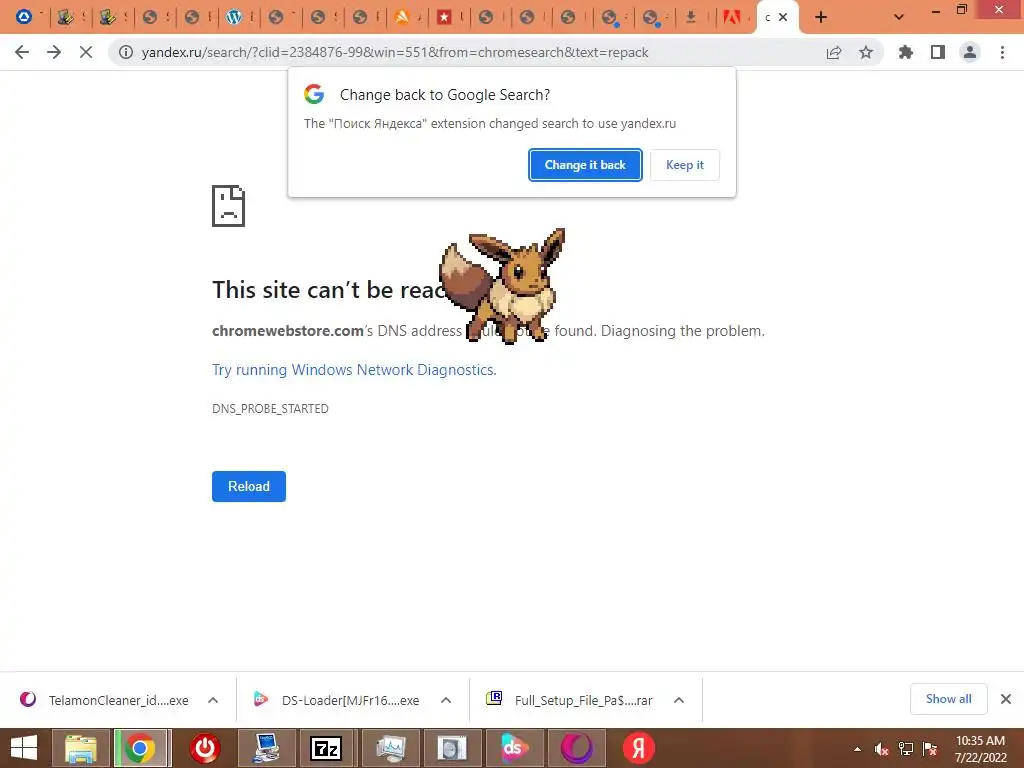The width and height of the screenshot is (1024, 768).
Task: Click the Chrome taskbar icon
Action: point(140,748)
